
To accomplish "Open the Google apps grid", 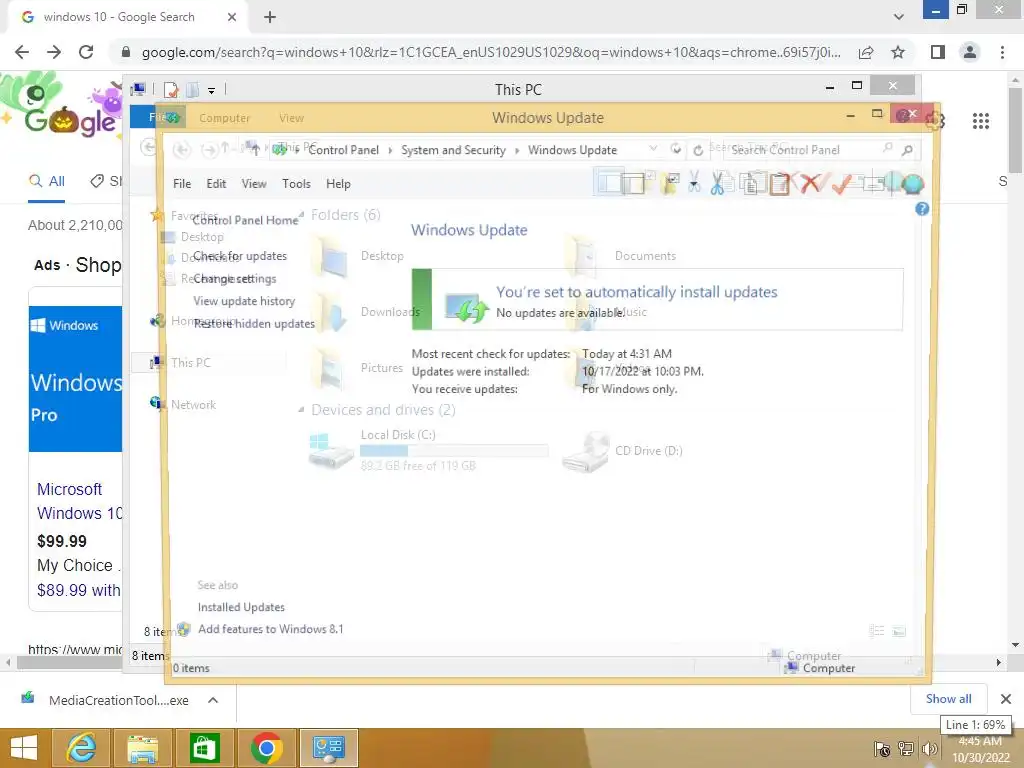I will click(x=980, y=121).
